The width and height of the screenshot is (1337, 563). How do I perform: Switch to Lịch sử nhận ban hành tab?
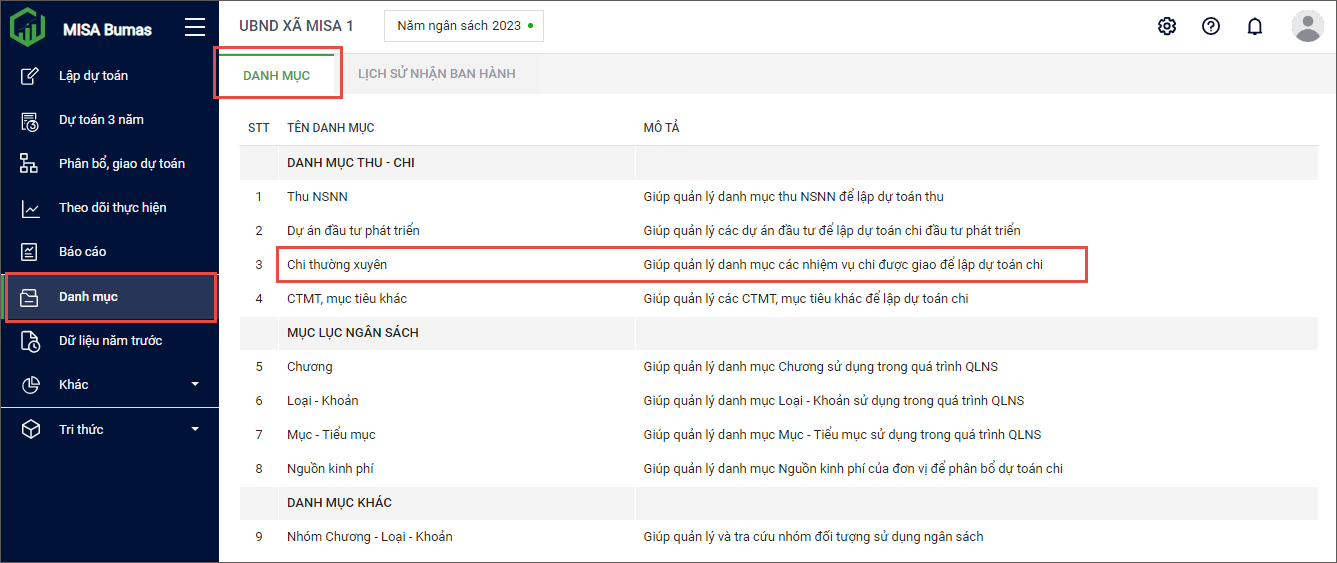[x=437, y=74]
